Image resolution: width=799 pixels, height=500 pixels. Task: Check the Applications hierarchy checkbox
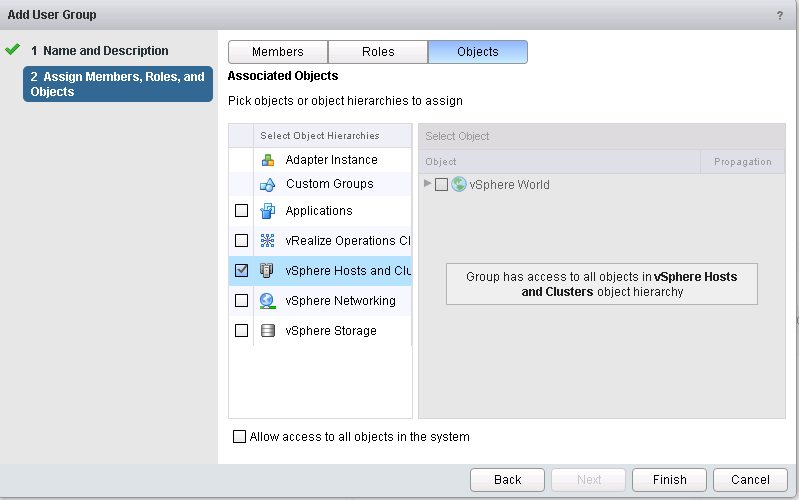pyautogui.click(x=242, y=210)
